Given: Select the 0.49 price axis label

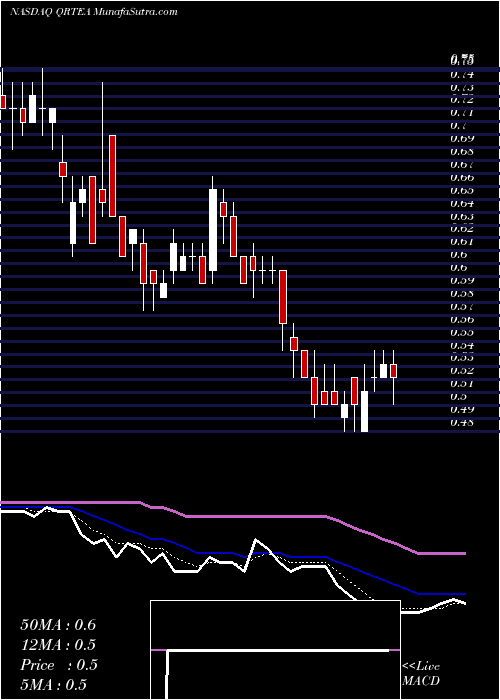Looking at the screenshot, I should click(462, 409).
